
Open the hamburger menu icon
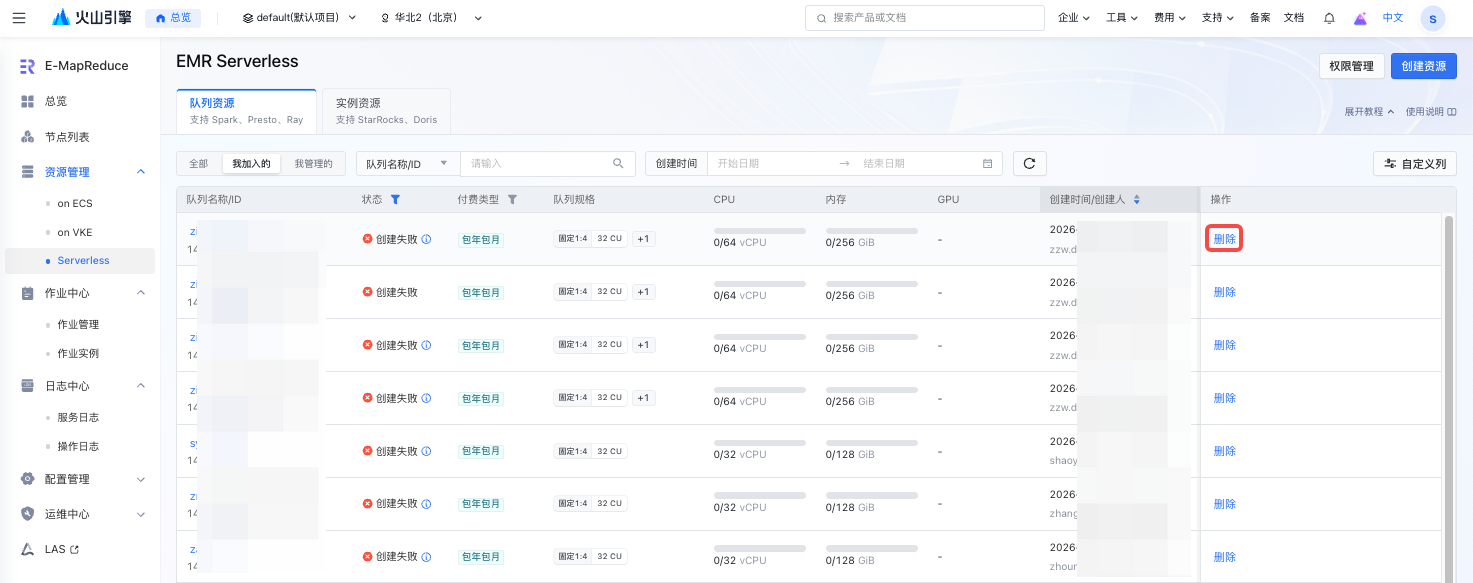(x=19, y=18)
